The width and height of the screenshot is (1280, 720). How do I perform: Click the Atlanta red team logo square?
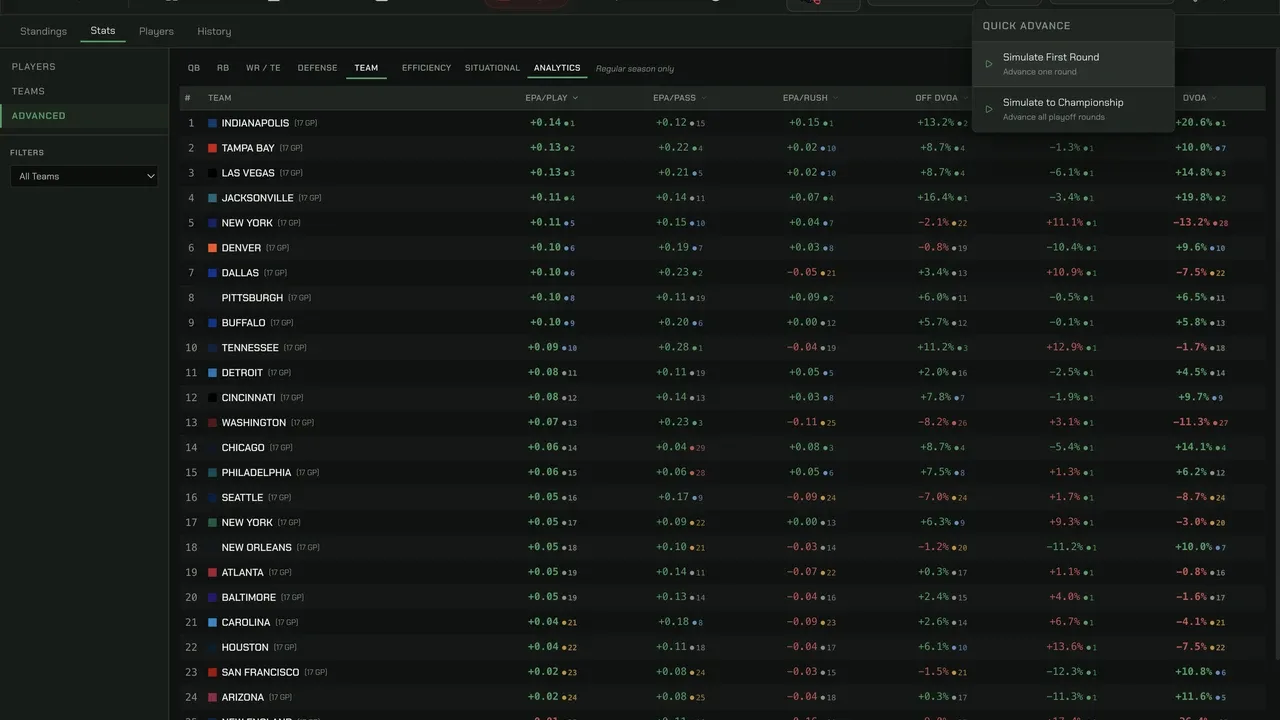[x=212, y=573]
